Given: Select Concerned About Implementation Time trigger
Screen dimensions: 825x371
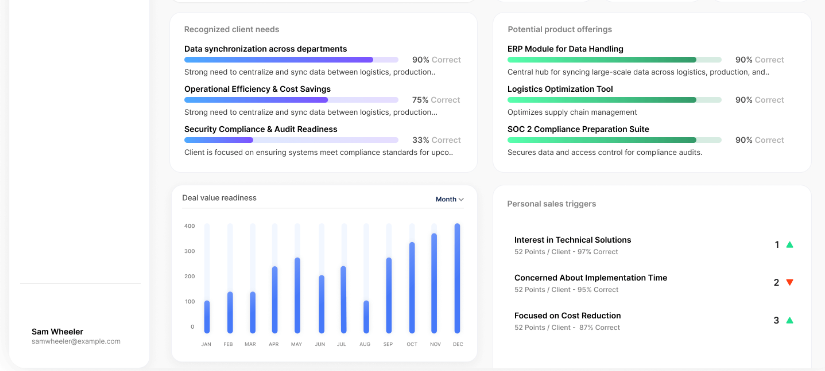Looking at the screenshot, I should pos(590,278).
